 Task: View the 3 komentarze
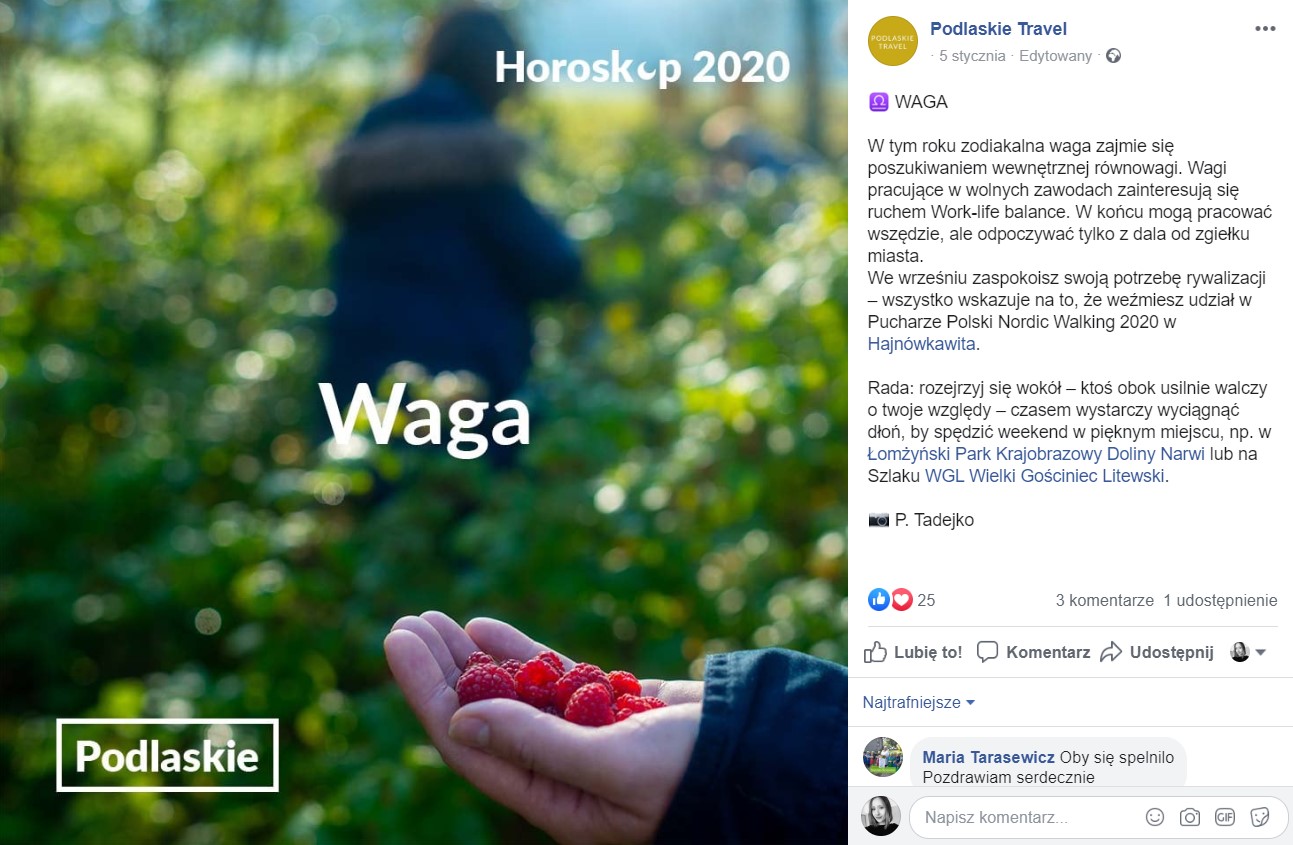coord(1105,600)
